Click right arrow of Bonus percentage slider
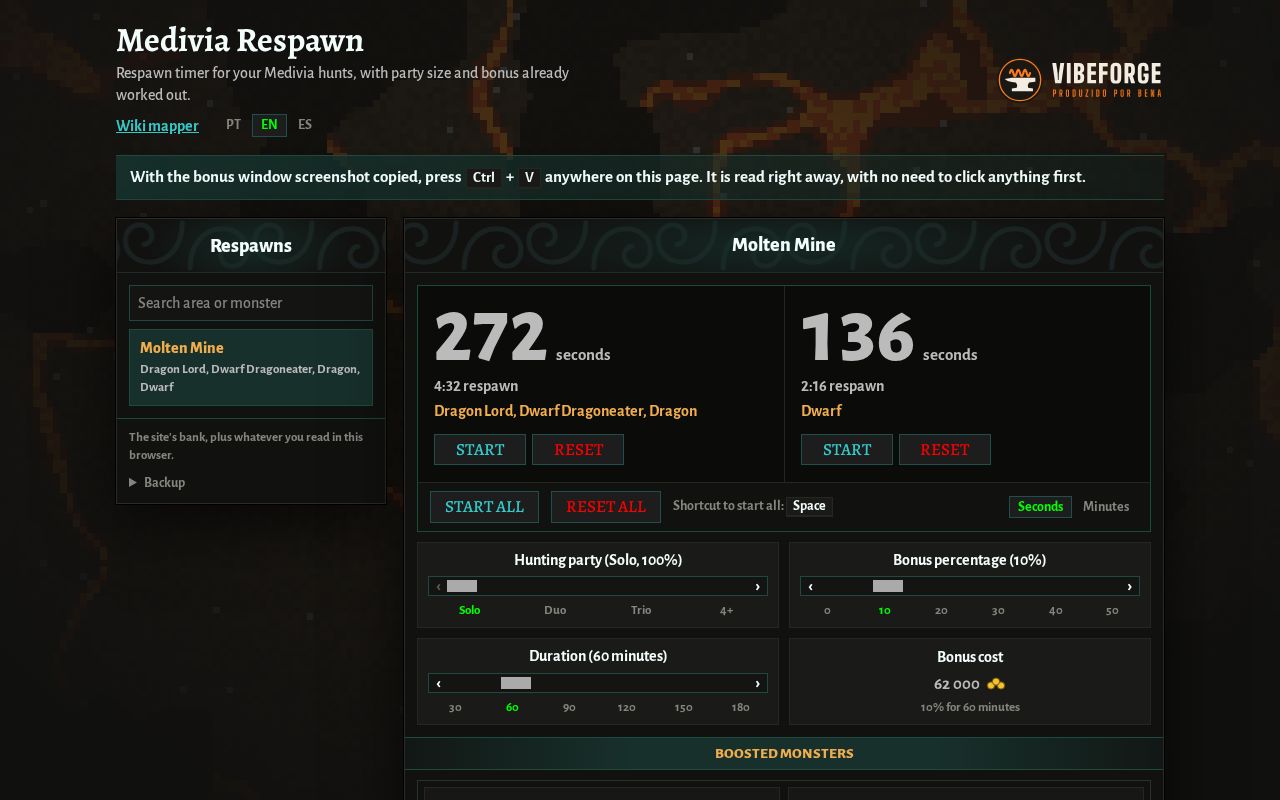The height and width of the screenshot is (800, 1280). [x=1130, y=586]
